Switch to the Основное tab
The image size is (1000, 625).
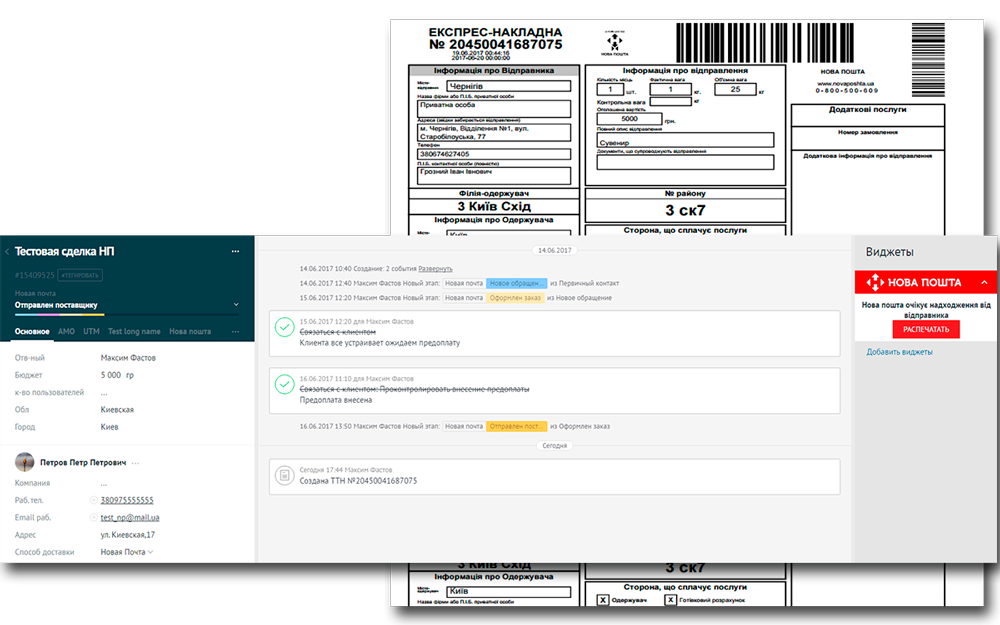click(x=32, y=332)
